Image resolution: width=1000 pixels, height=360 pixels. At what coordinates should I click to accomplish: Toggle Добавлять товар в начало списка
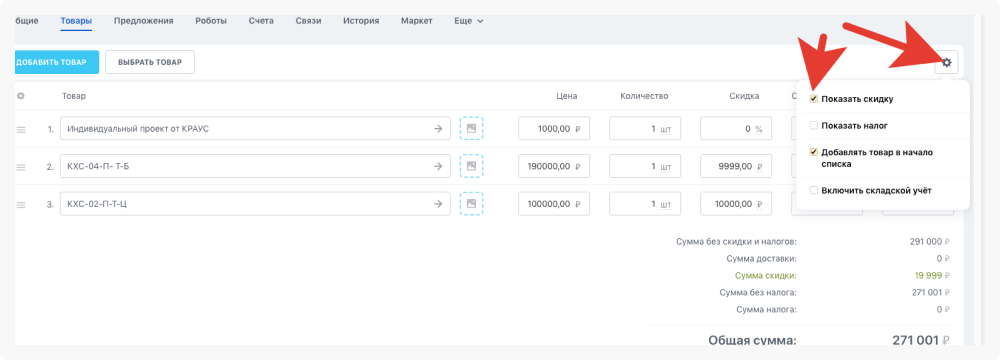(x=813, y=153)
